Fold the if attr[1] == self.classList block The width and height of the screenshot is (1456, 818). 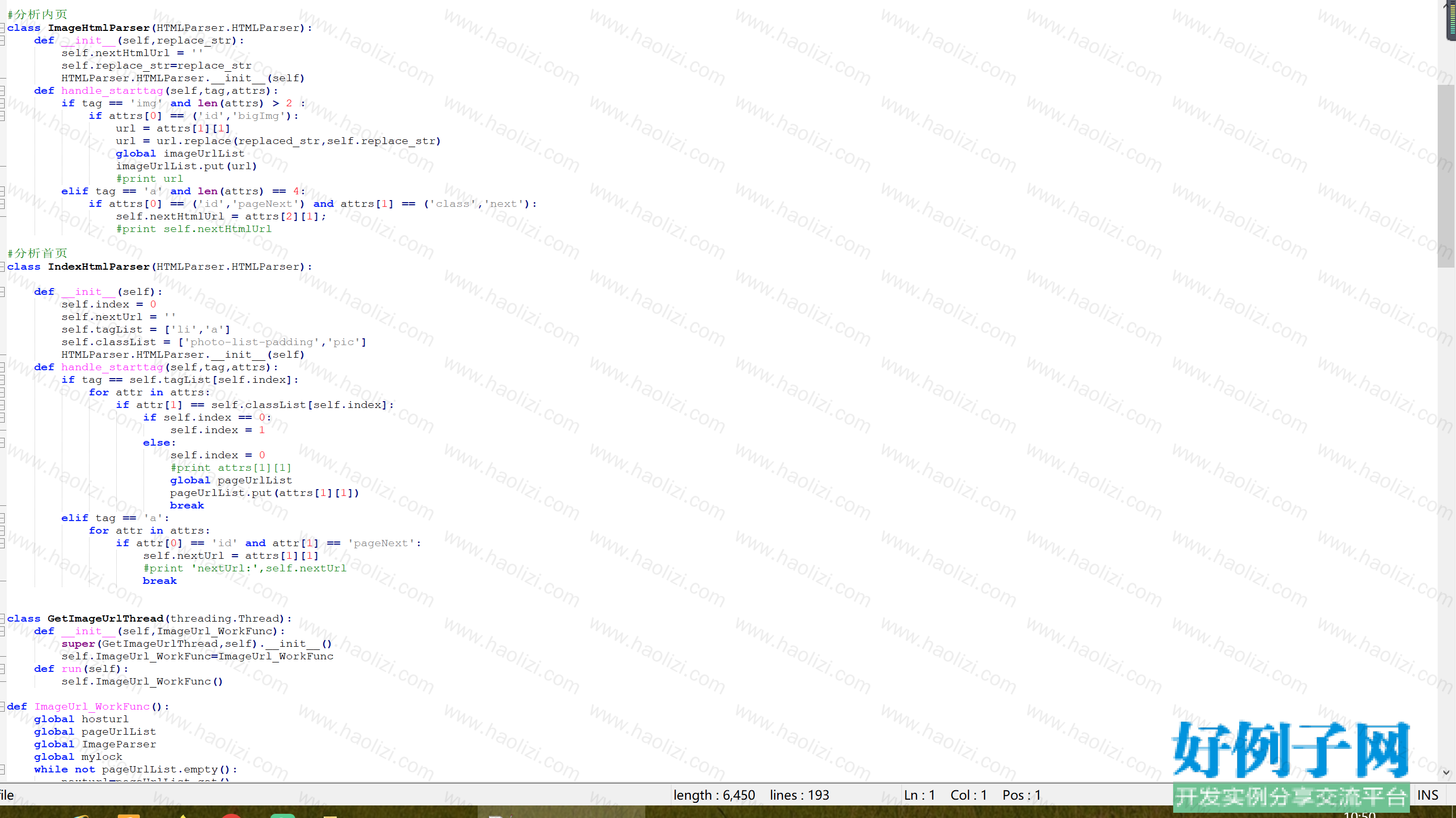point(2,405)
